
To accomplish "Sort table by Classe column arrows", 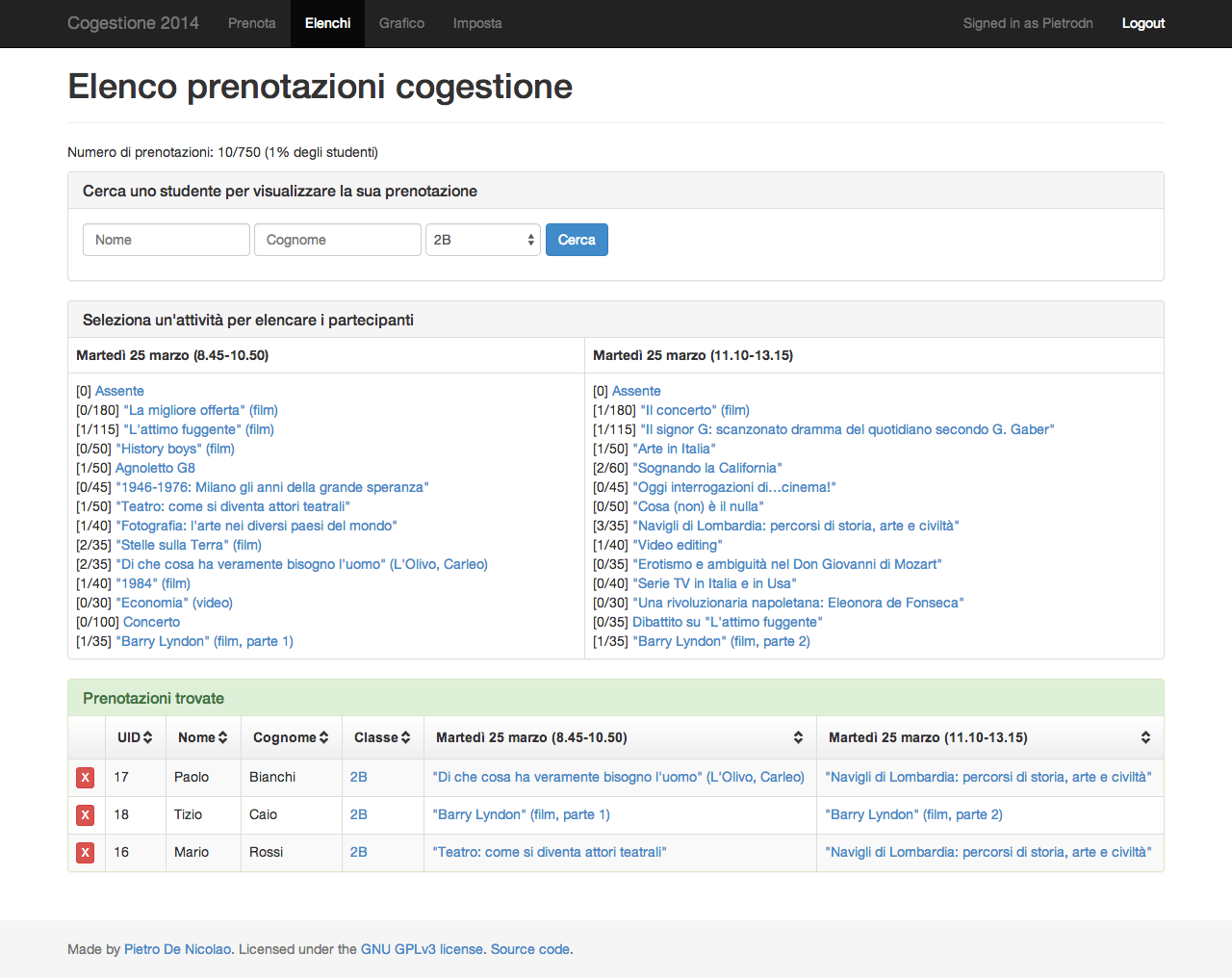I will point(405,737).
